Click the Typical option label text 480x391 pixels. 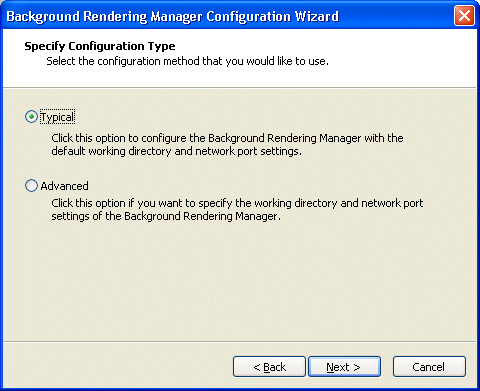click(x=57, y=117)
